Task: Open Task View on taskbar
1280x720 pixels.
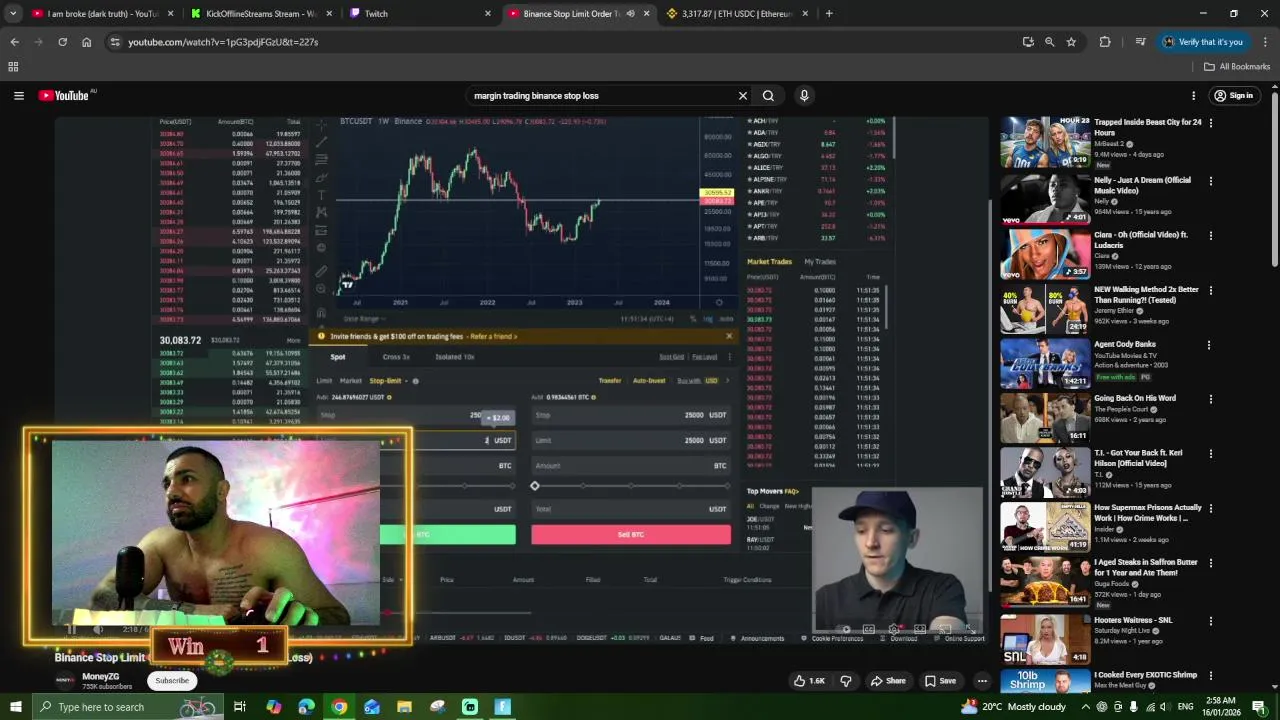Action: [240, 707]
